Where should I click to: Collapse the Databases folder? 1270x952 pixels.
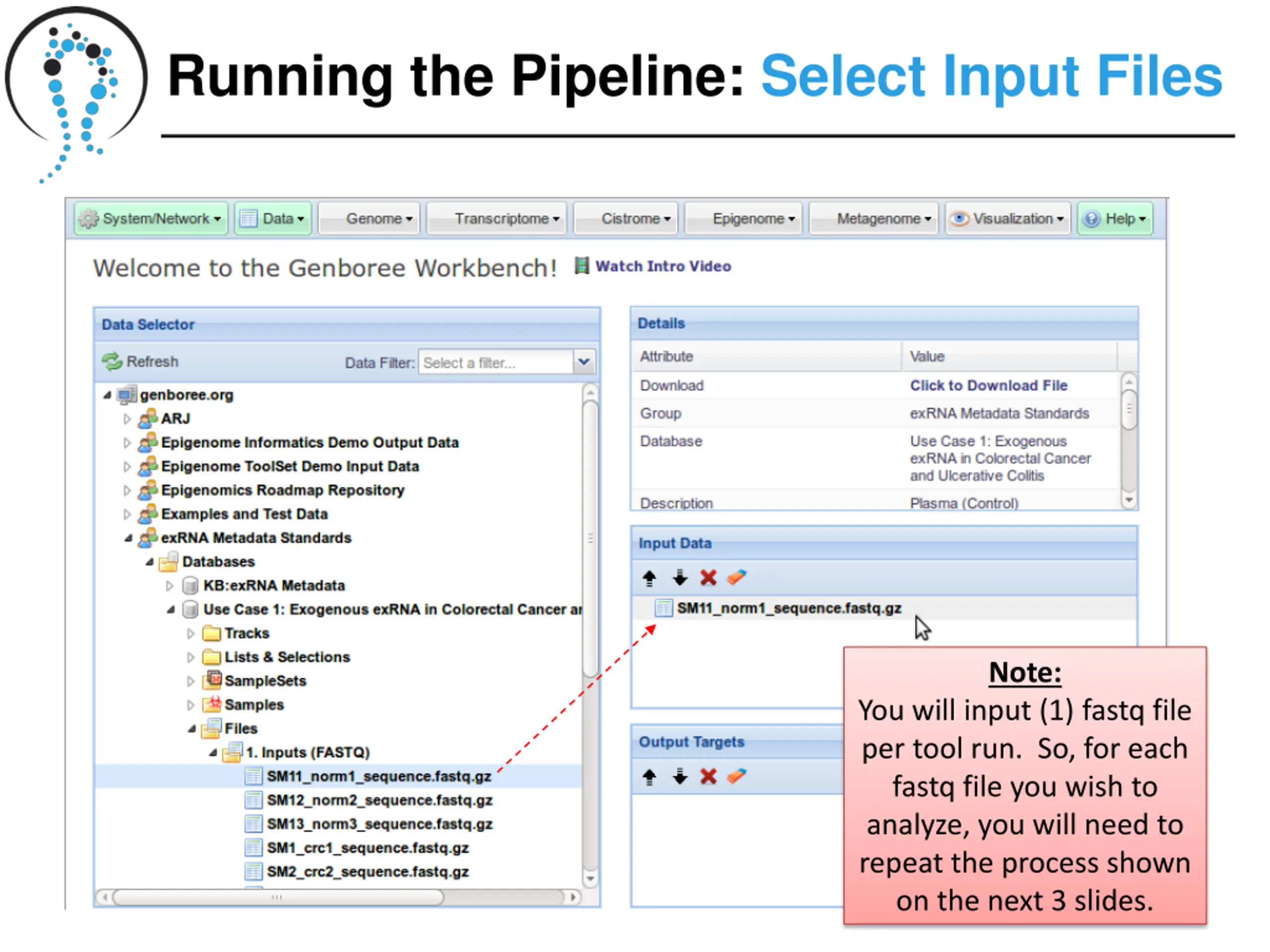point(149,562)
